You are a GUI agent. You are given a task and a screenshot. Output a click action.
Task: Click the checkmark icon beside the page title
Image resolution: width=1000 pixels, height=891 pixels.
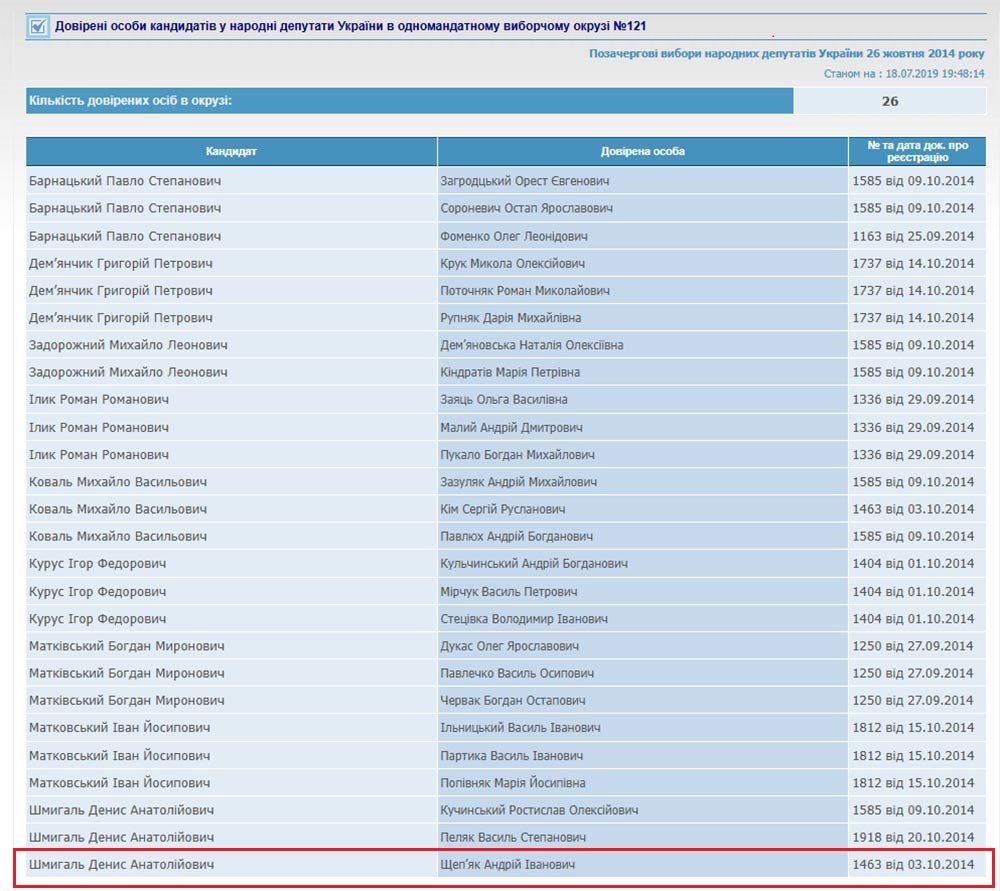(x=38, y=27)
